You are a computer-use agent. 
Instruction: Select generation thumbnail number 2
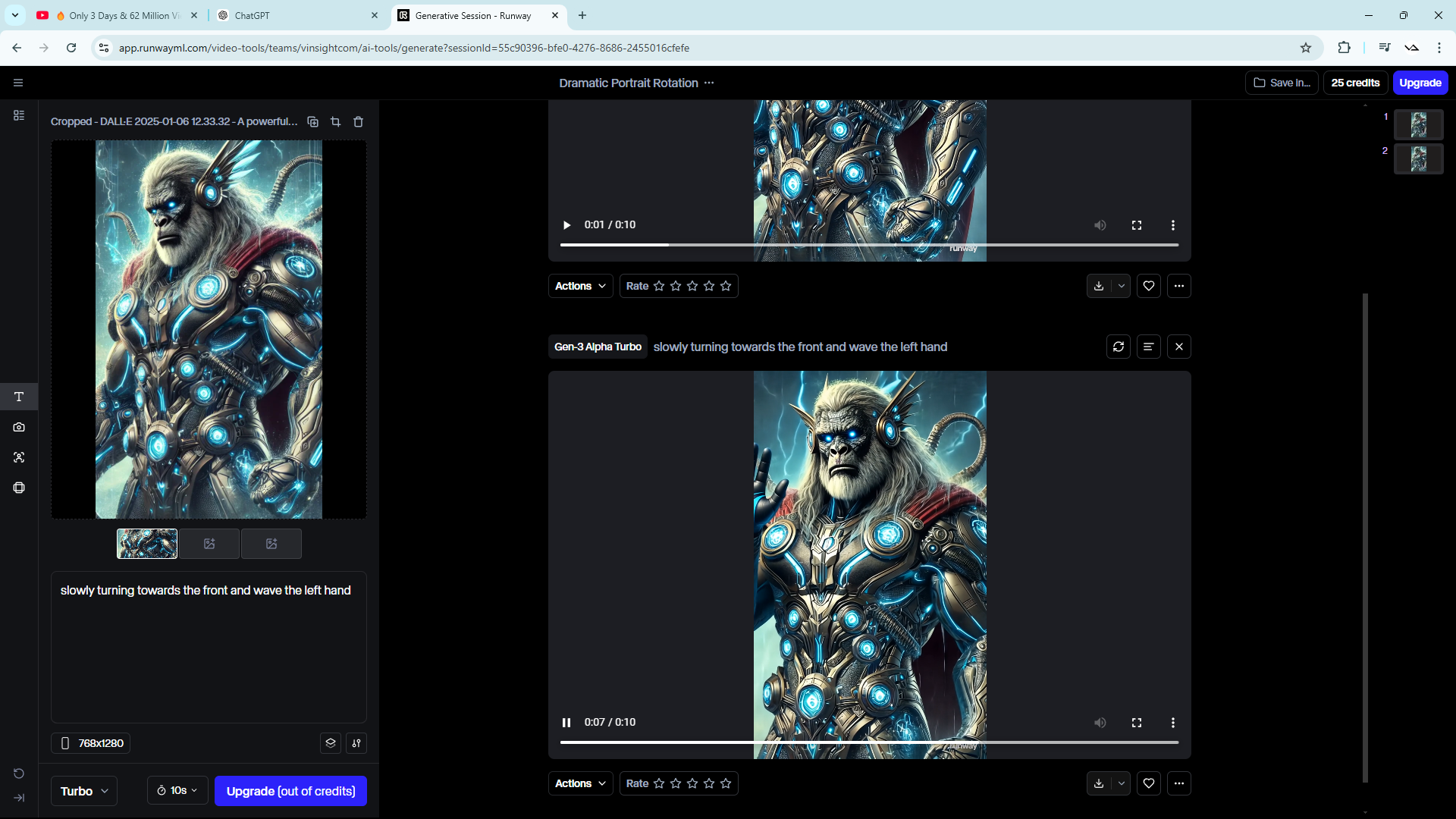(x=1418, y=158)
